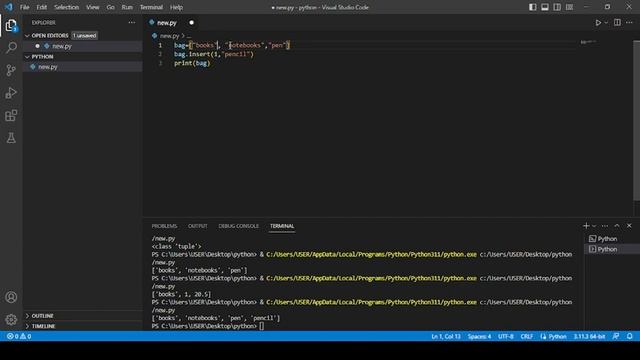Change encoding via UTF-8 status
640x360 pixels.
pyautogui.click(x=506, y=336)
